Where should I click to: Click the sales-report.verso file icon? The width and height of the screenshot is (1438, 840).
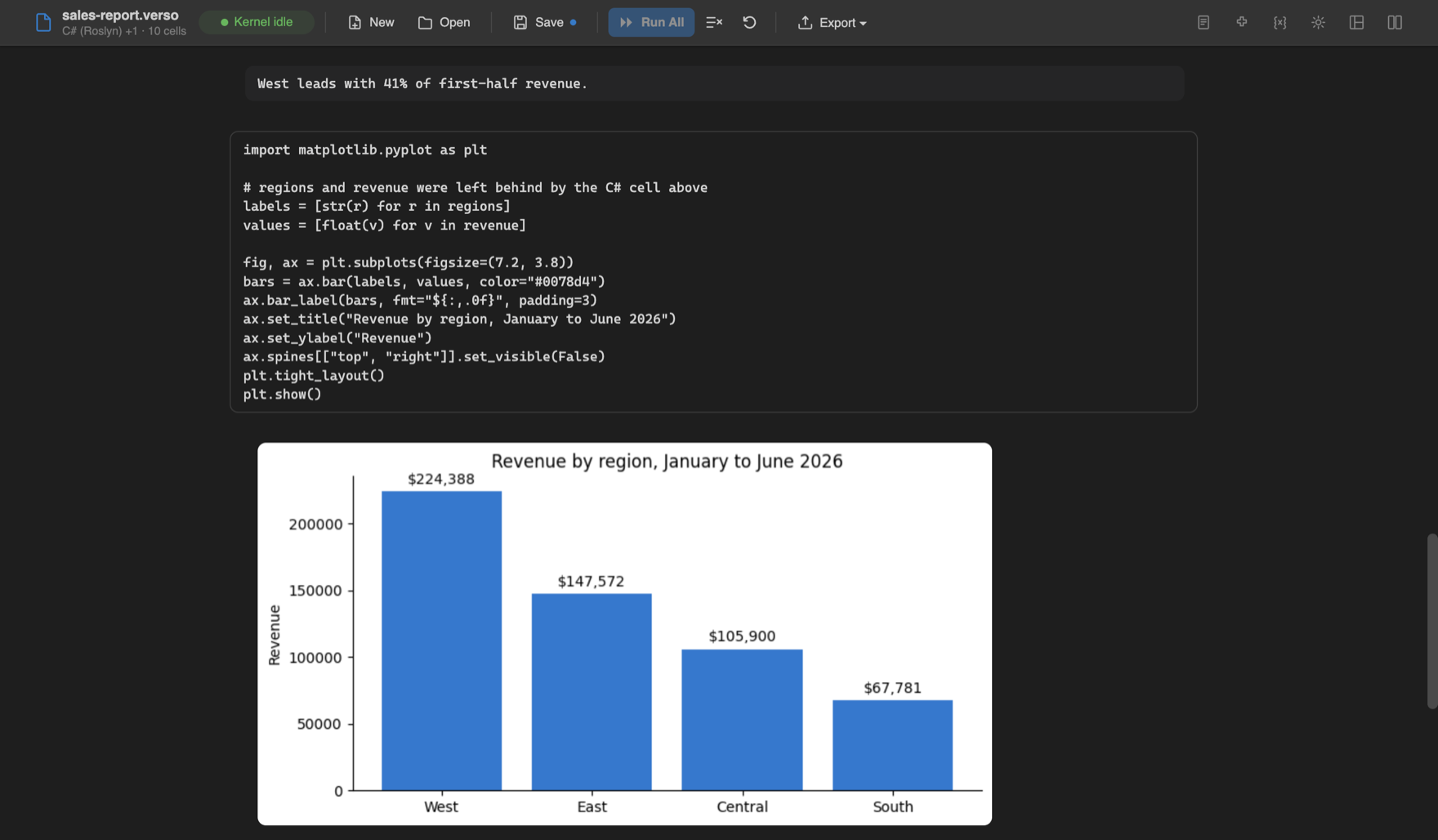coord(43,23)
